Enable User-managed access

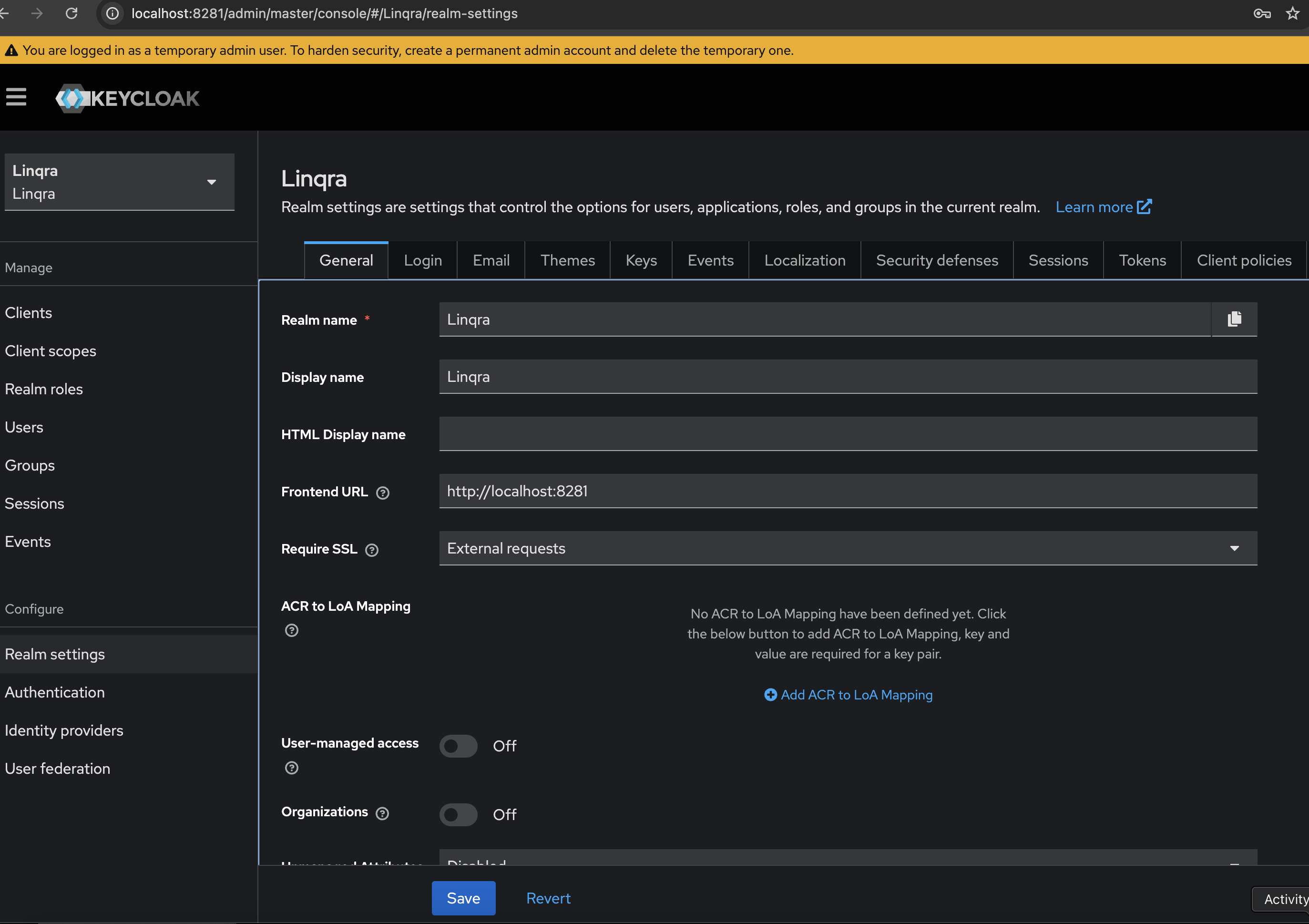tap(458, 746)
